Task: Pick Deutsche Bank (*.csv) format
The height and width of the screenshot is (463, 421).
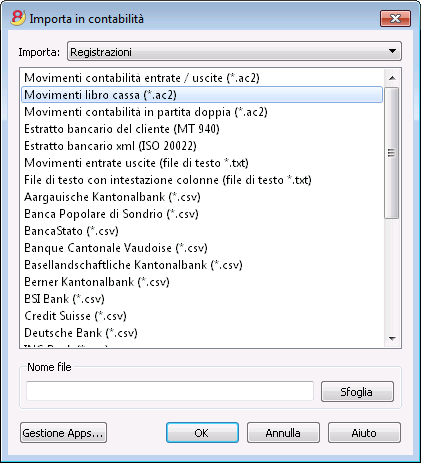Action: click(x=81, y=333)
